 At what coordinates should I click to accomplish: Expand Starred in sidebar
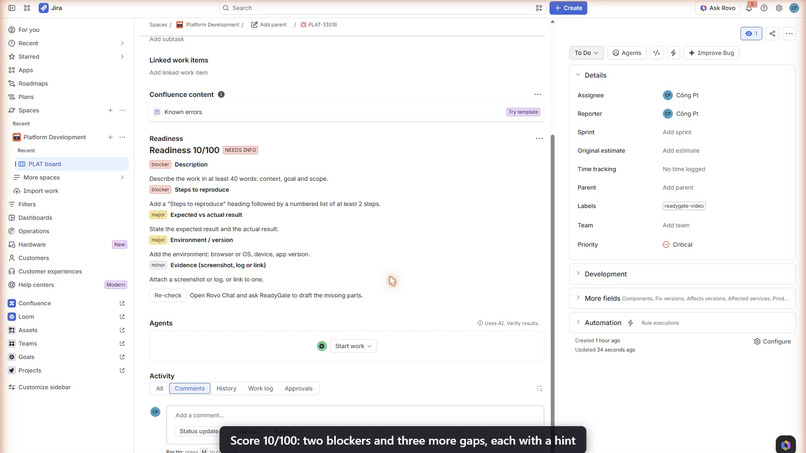(122, 57)
